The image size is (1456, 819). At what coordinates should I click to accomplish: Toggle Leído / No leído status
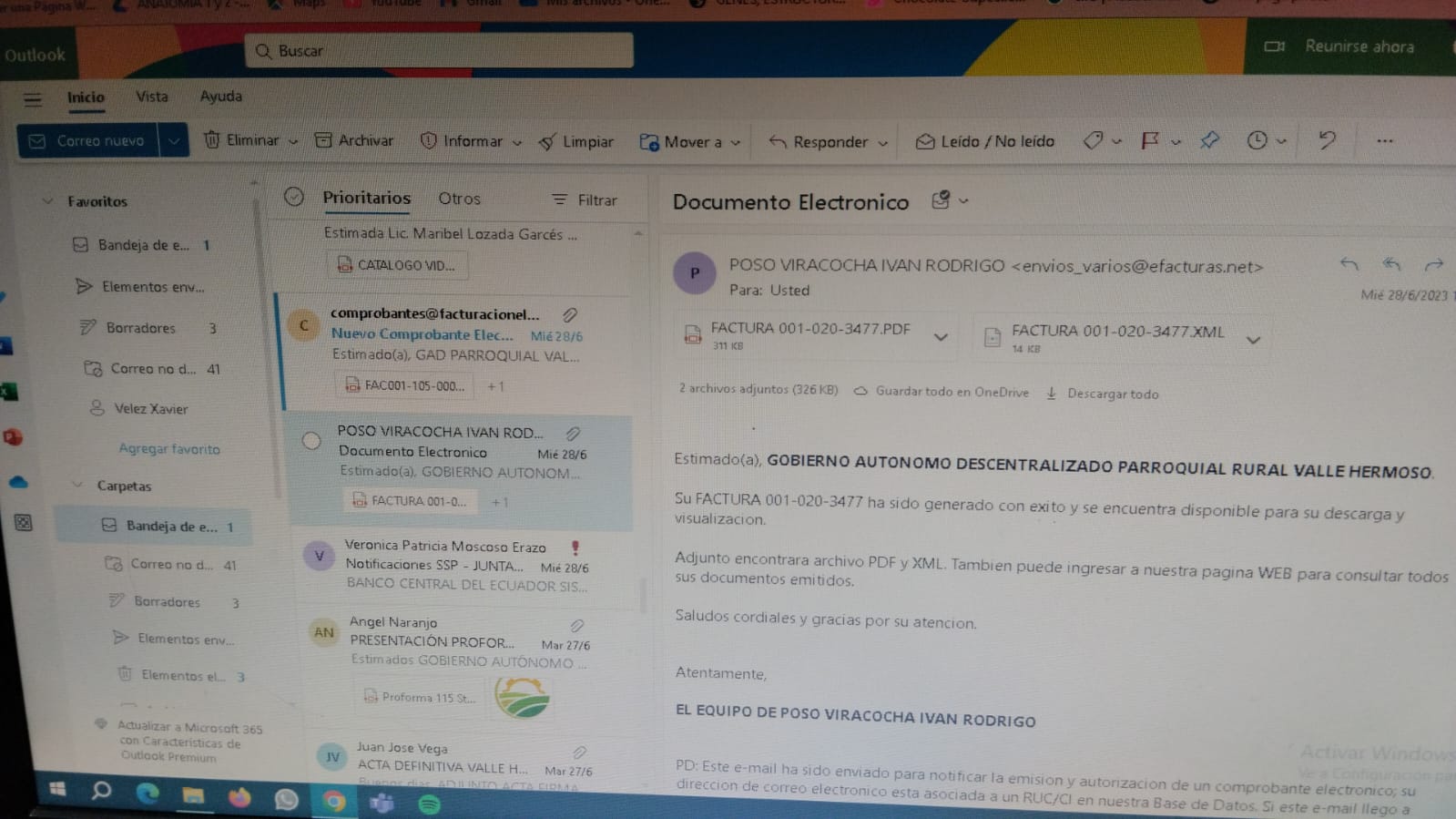point(985,141)
